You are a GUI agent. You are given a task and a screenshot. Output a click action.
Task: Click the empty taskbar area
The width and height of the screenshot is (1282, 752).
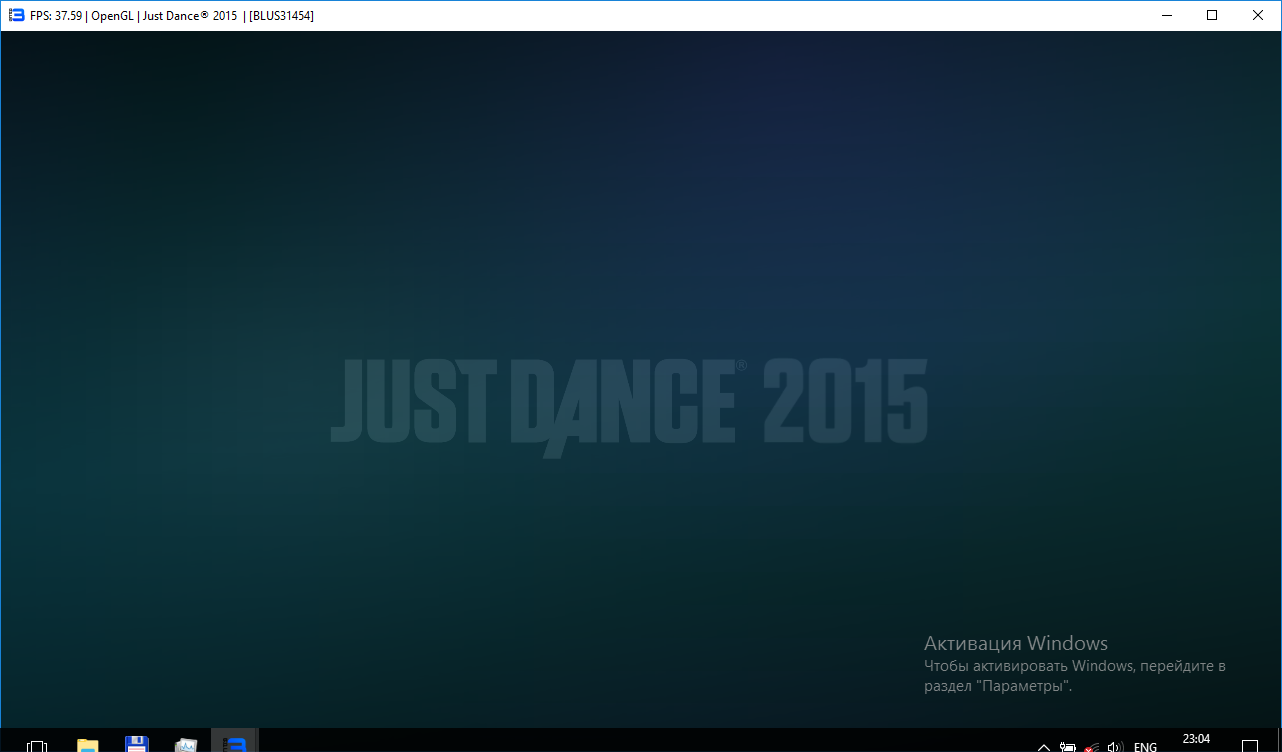(640, 742)
